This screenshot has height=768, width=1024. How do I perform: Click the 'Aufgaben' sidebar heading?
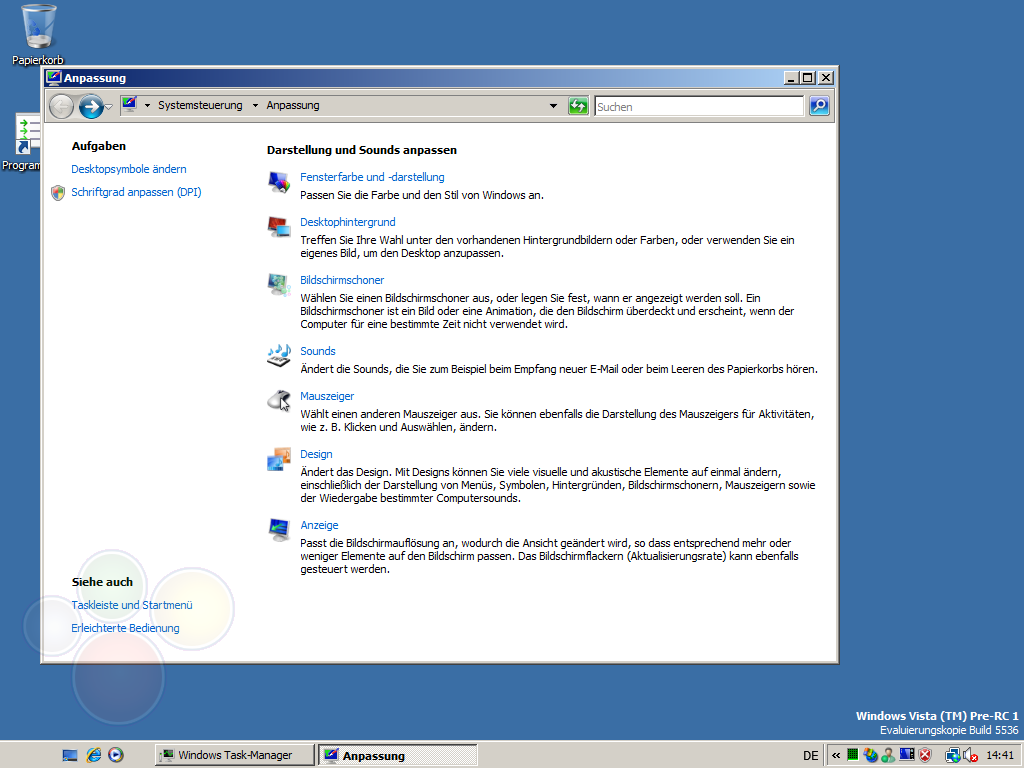(x=99, y=146)
